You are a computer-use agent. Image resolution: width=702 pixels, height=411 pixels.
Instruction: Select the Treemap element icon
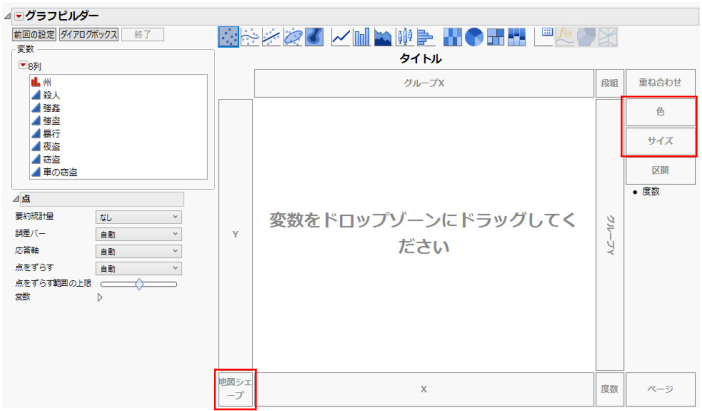coord(495,37)
